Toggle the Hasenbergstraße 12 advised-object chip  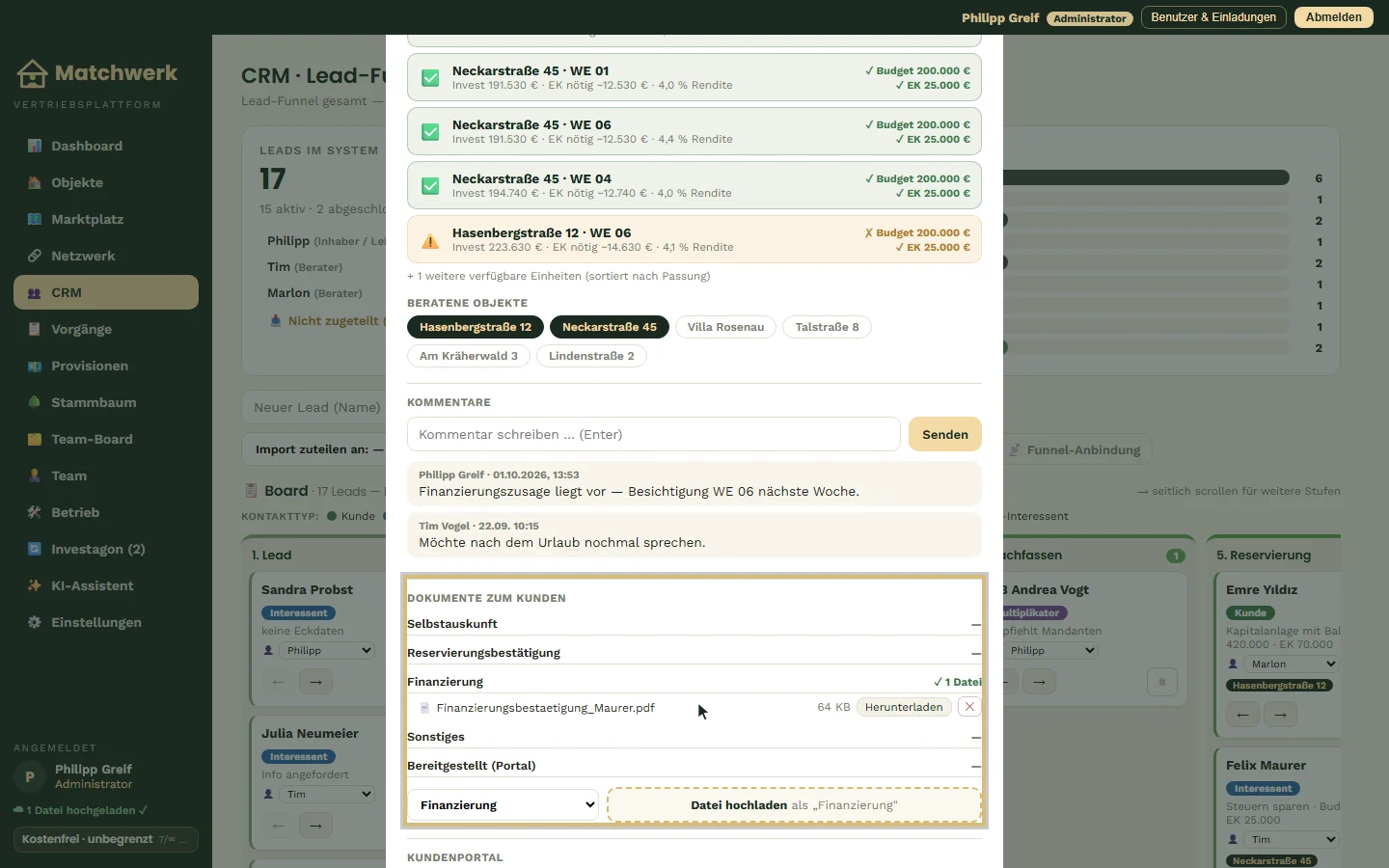(476, 327)
